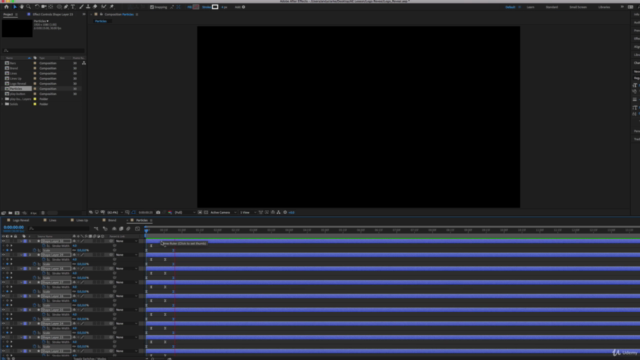Select the Roto Brush tool
Image resolution: width=640 pixels, height=360 pixels.
104,7
